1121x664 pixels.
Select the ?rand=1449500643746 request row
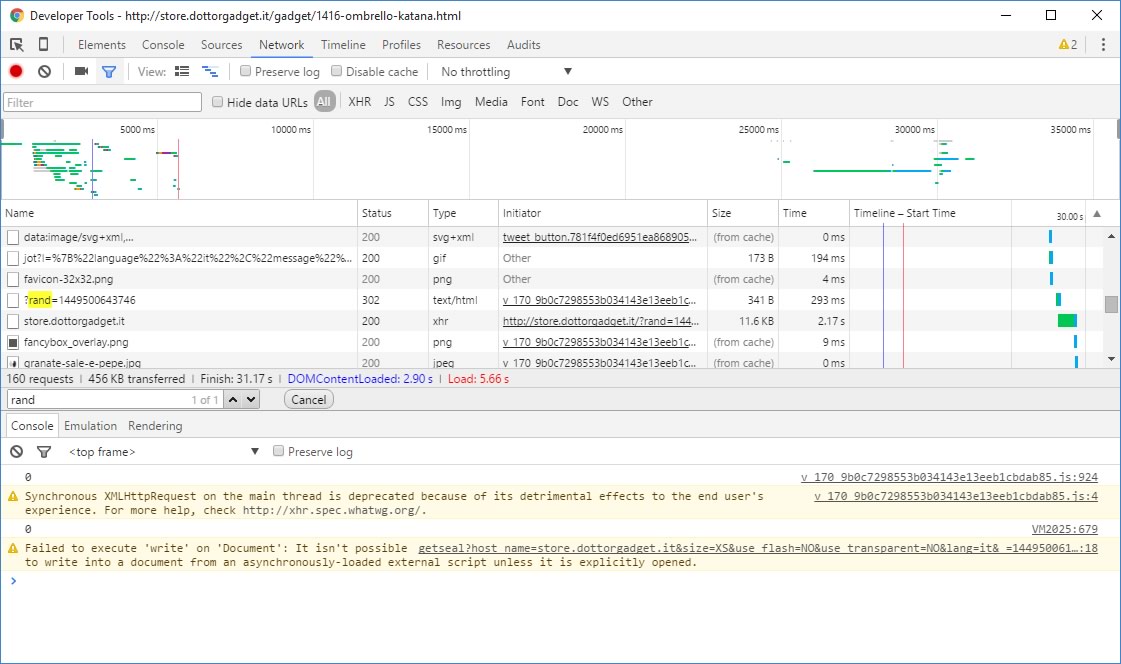425,300
